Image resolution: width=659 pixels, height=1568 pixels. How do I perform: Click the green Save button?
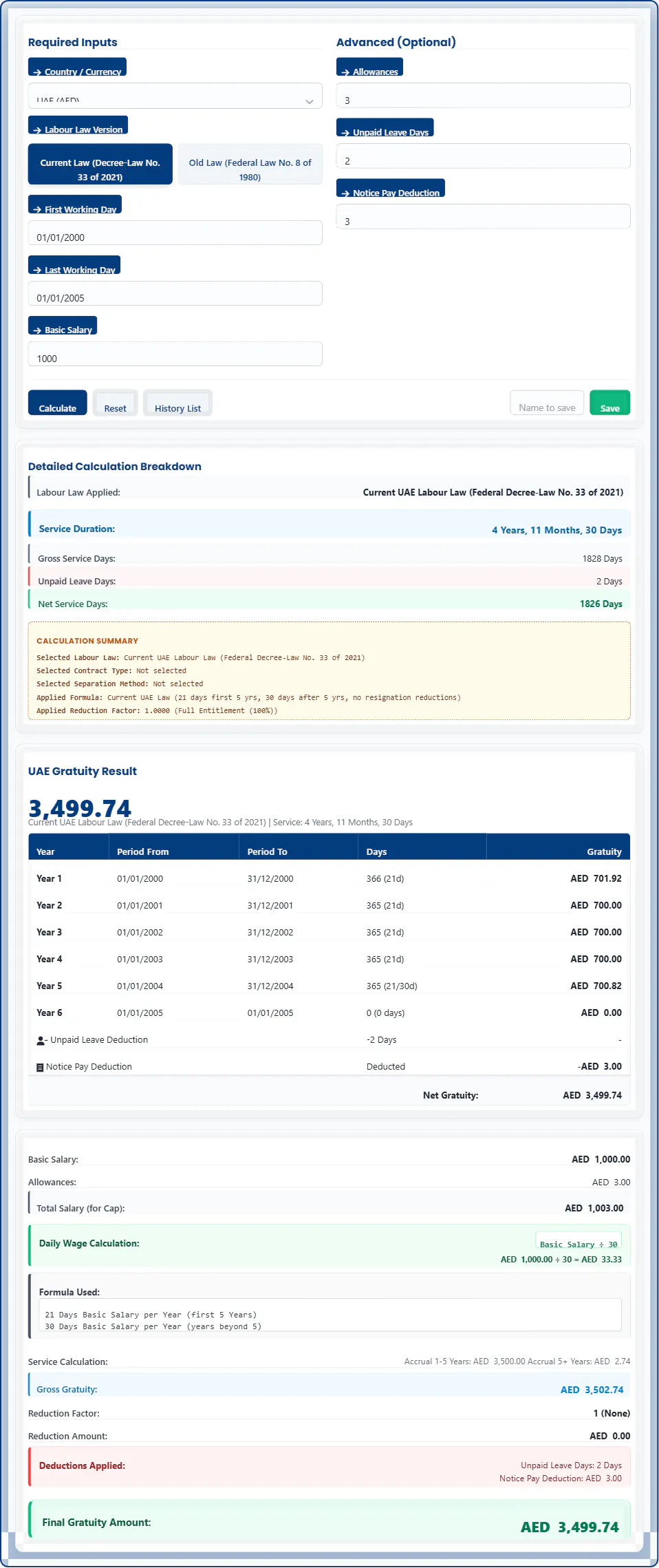(609, 403)
